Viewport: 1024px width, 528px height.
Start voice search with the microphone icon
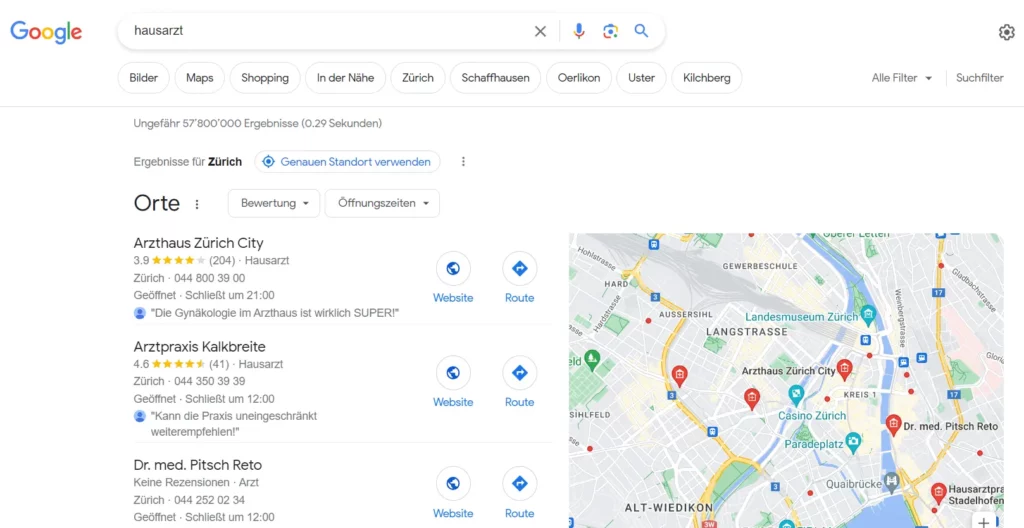[579, 31]
